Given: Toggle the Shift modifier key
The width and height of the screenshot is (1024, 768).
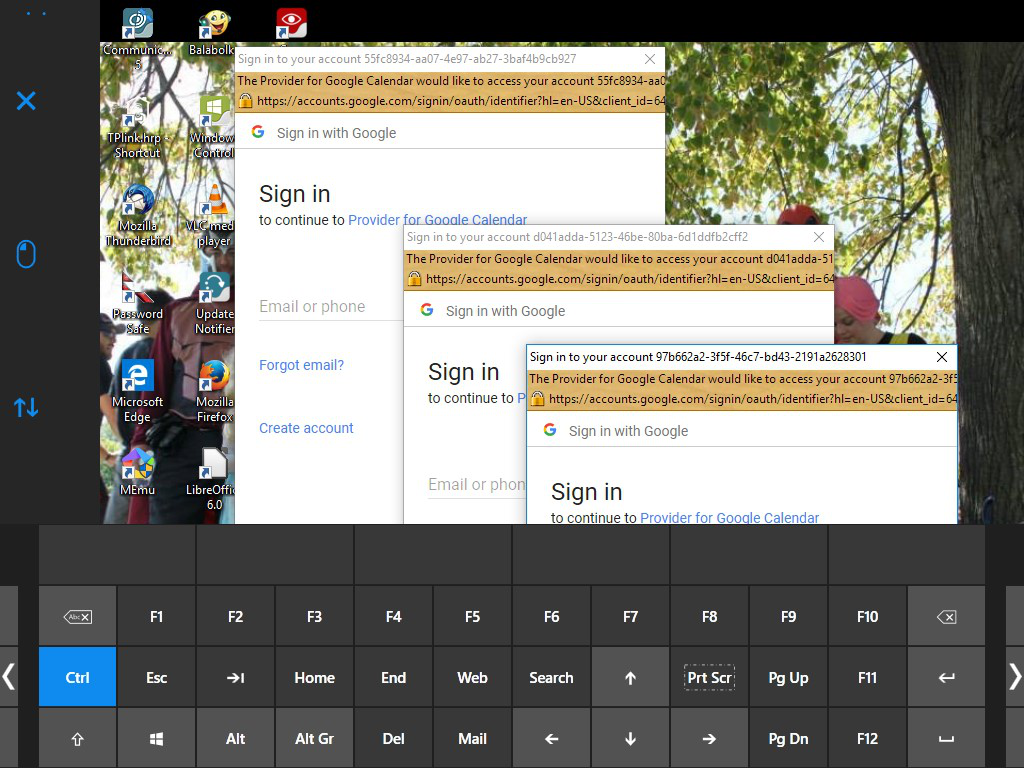Looking at the screenshot, I should pyautogui.click(x=78, y=739).
